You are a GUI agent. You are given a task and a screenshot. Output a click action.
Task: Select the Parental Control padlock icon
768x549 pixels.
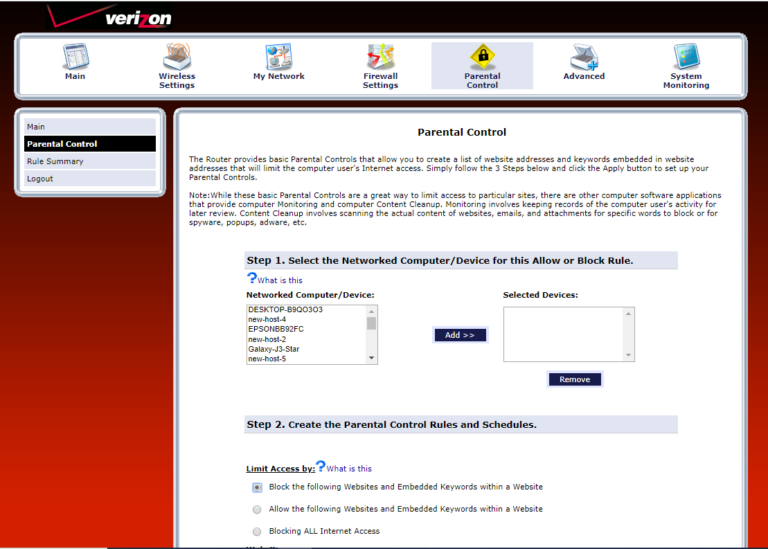pos(482,57)
